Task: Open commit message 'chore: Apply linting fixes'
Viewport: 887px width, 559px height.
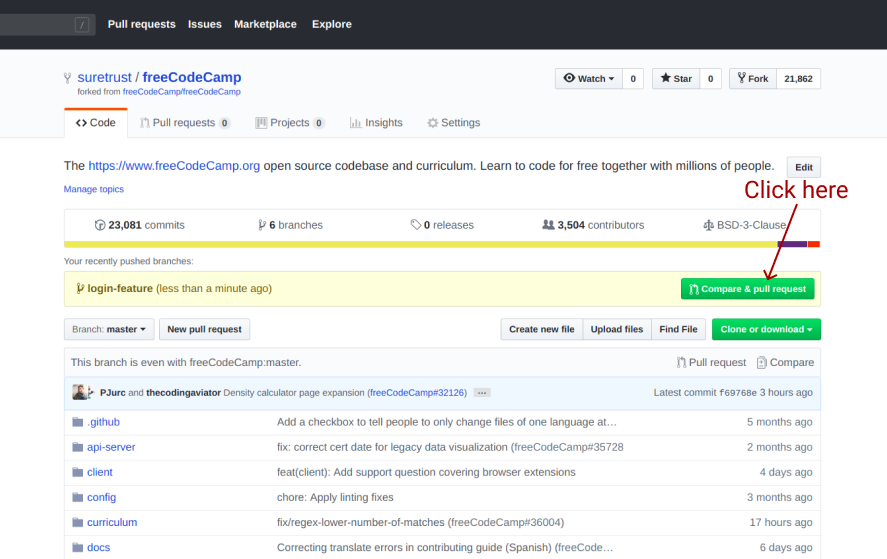Action: (x=335, y=497)
